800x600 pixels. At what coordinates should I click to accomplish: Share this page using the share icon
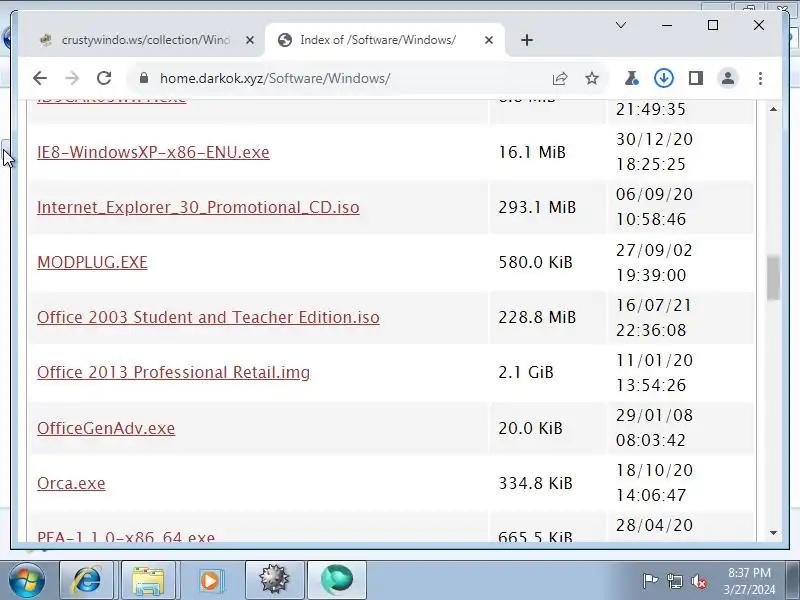click(560, 79)
